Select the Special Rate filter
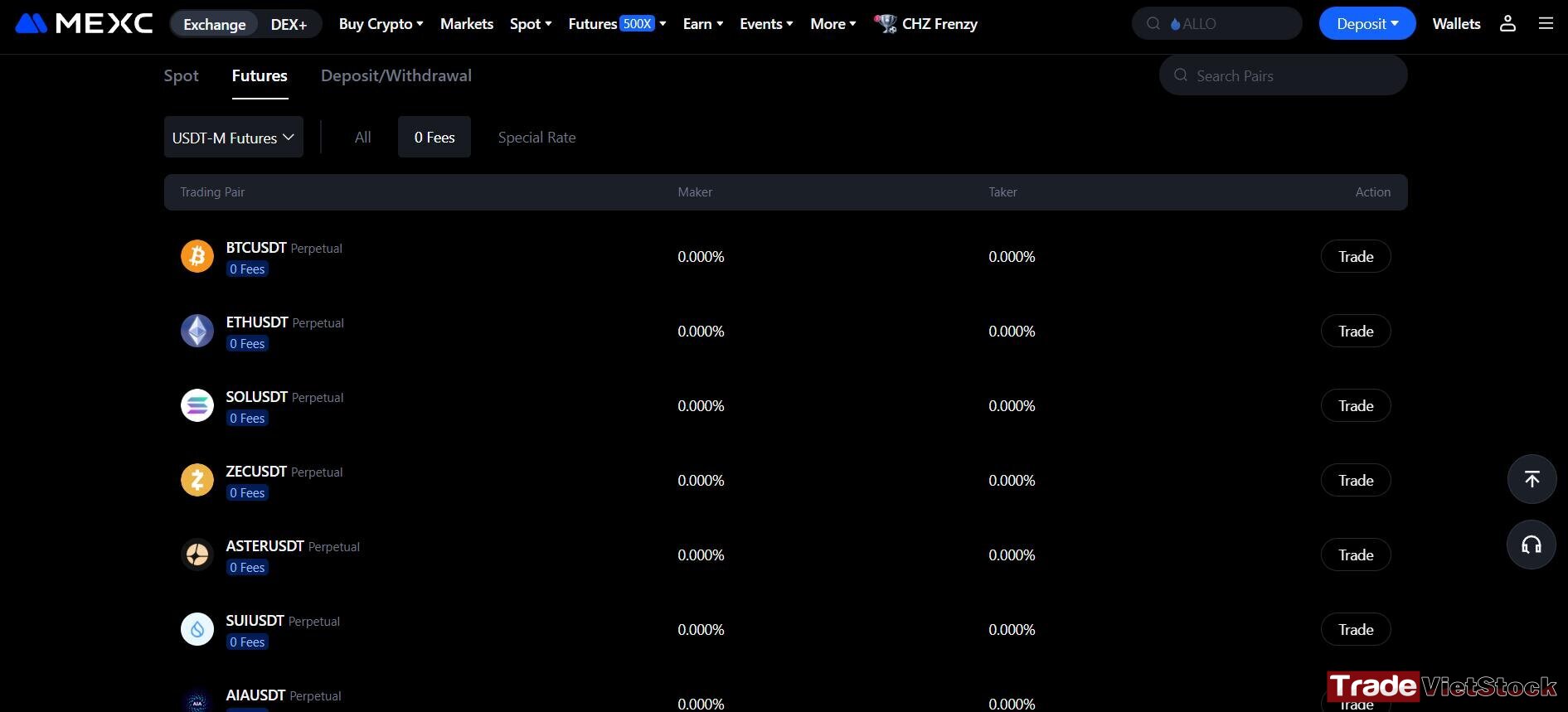This screenshot has height=712, width=1568. pyautogui.click(x=537, y=137)
